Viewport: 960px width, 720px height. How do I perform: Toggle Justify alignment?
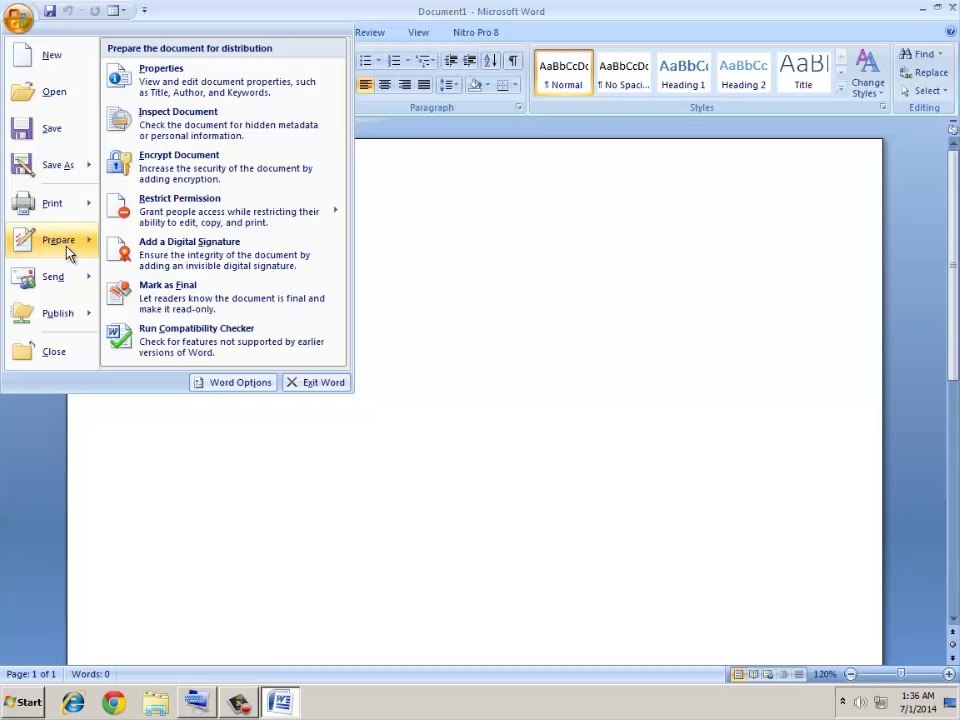pyautogui.click(x=424, y=85)
